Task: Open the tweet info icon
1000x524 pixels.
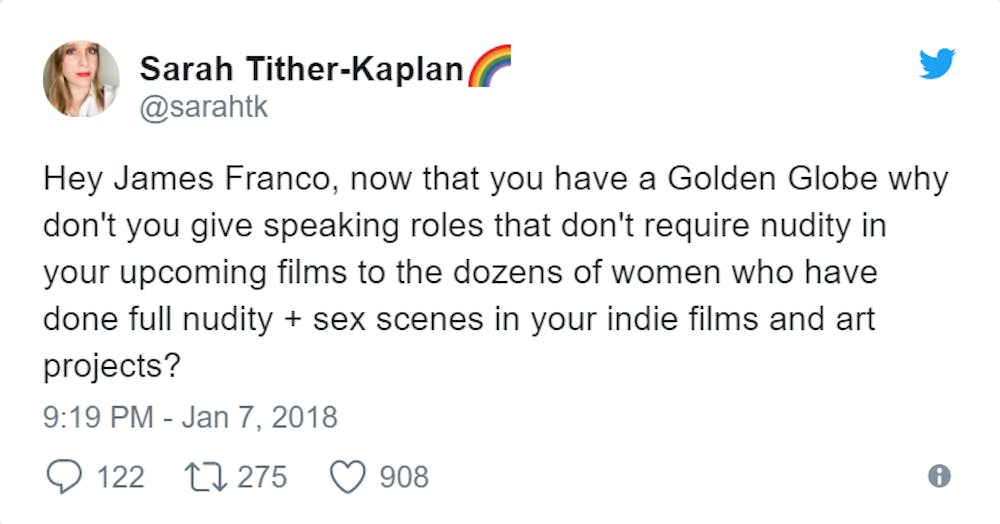Action: 938,478
